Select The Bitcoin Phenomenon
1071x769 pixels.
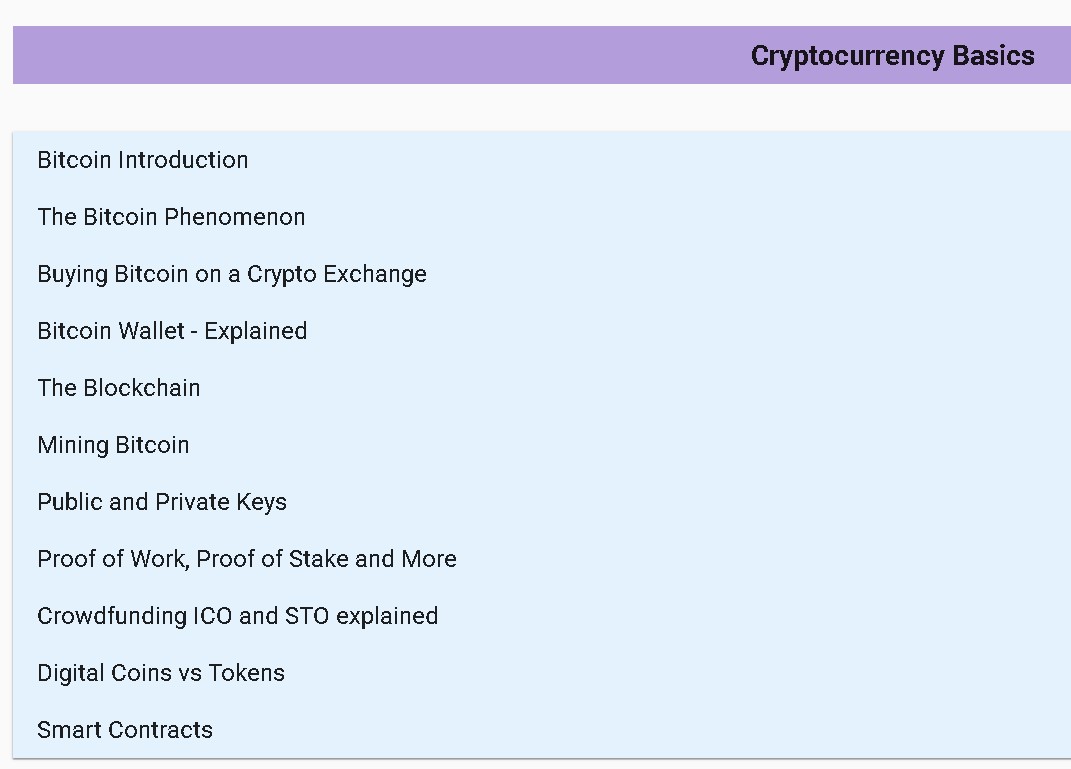171,217
